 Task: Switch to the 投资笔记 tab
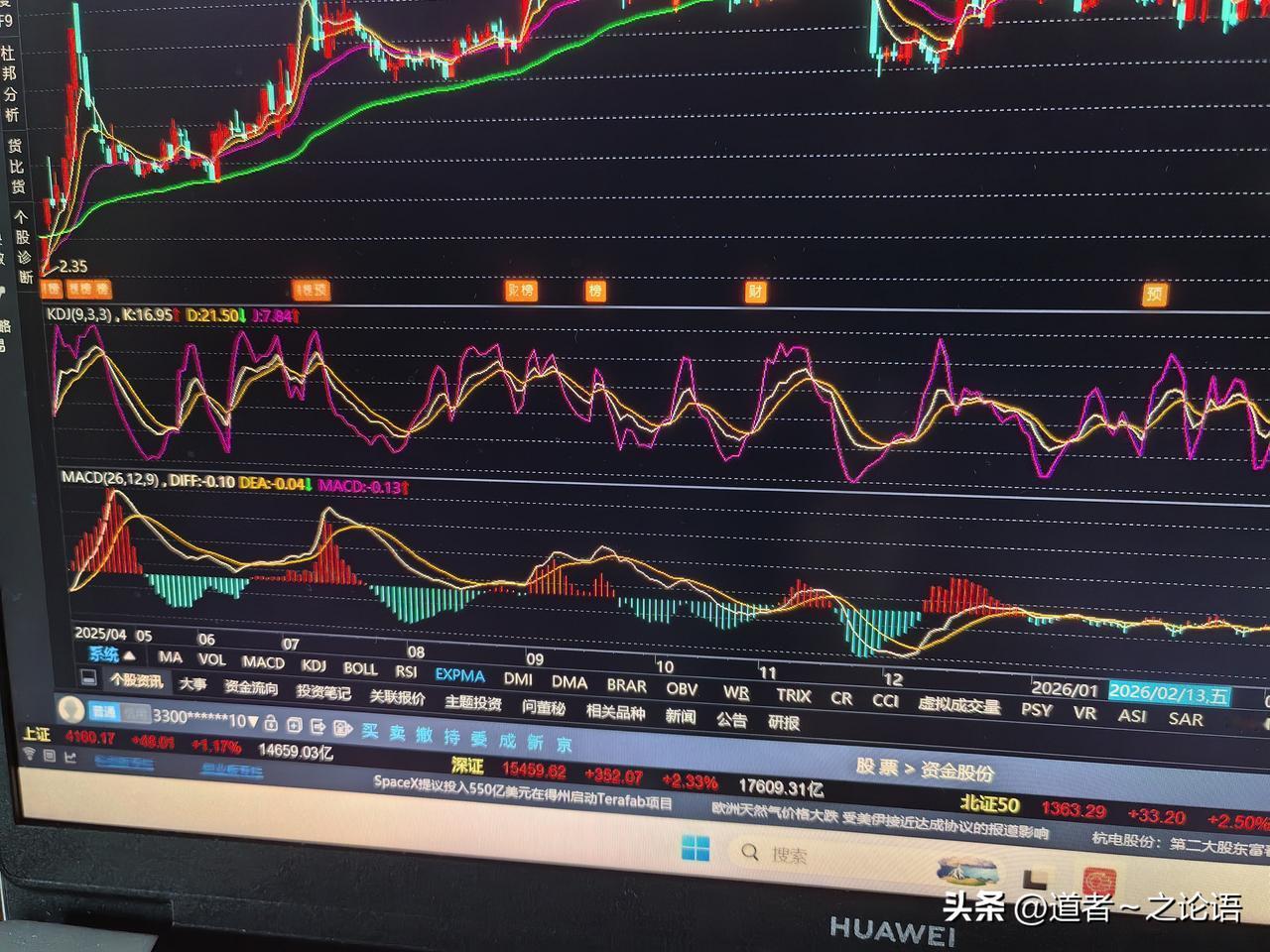323,692
